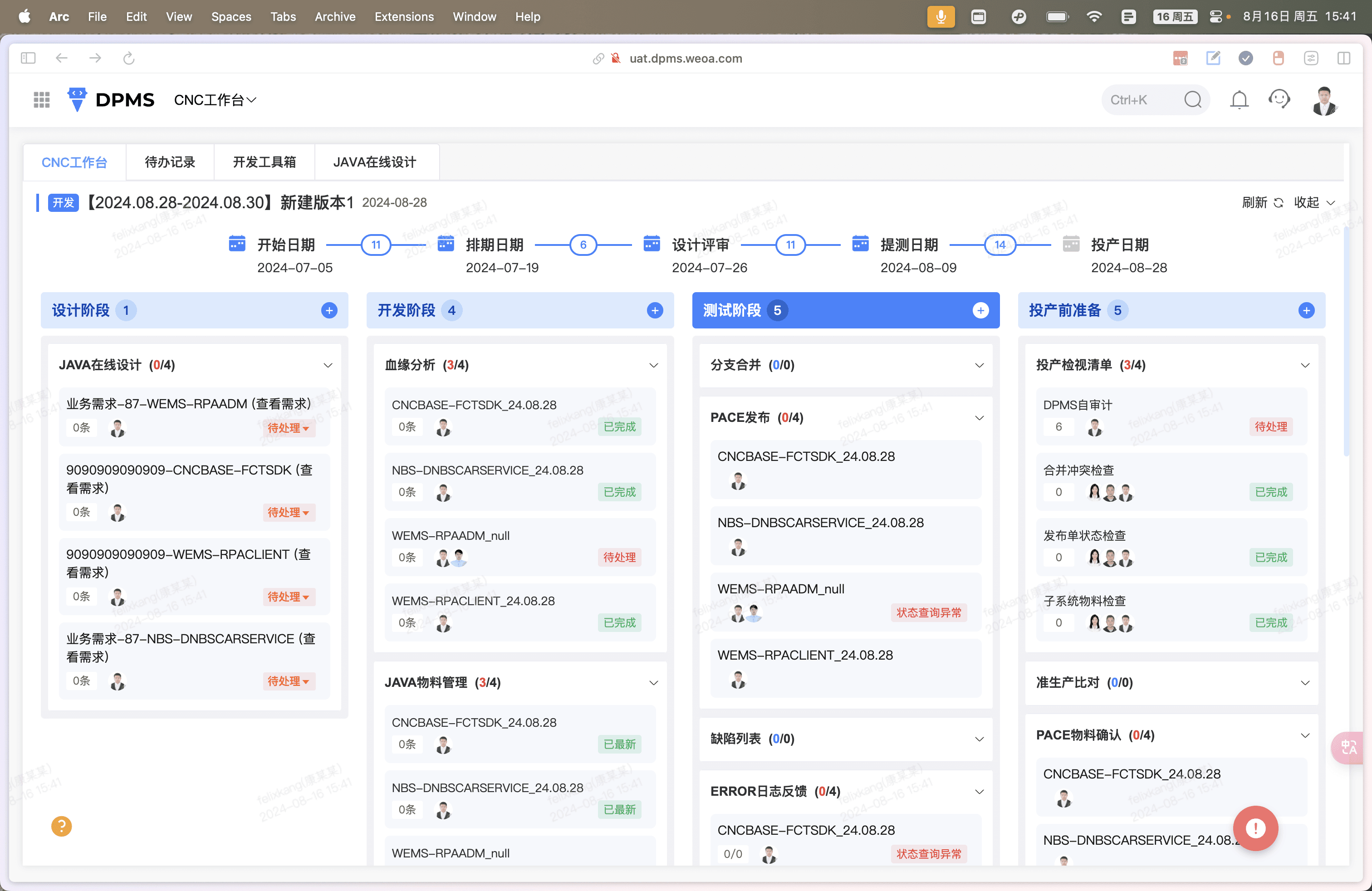Toggle the Arc sidebar icon

pos(28,58)
